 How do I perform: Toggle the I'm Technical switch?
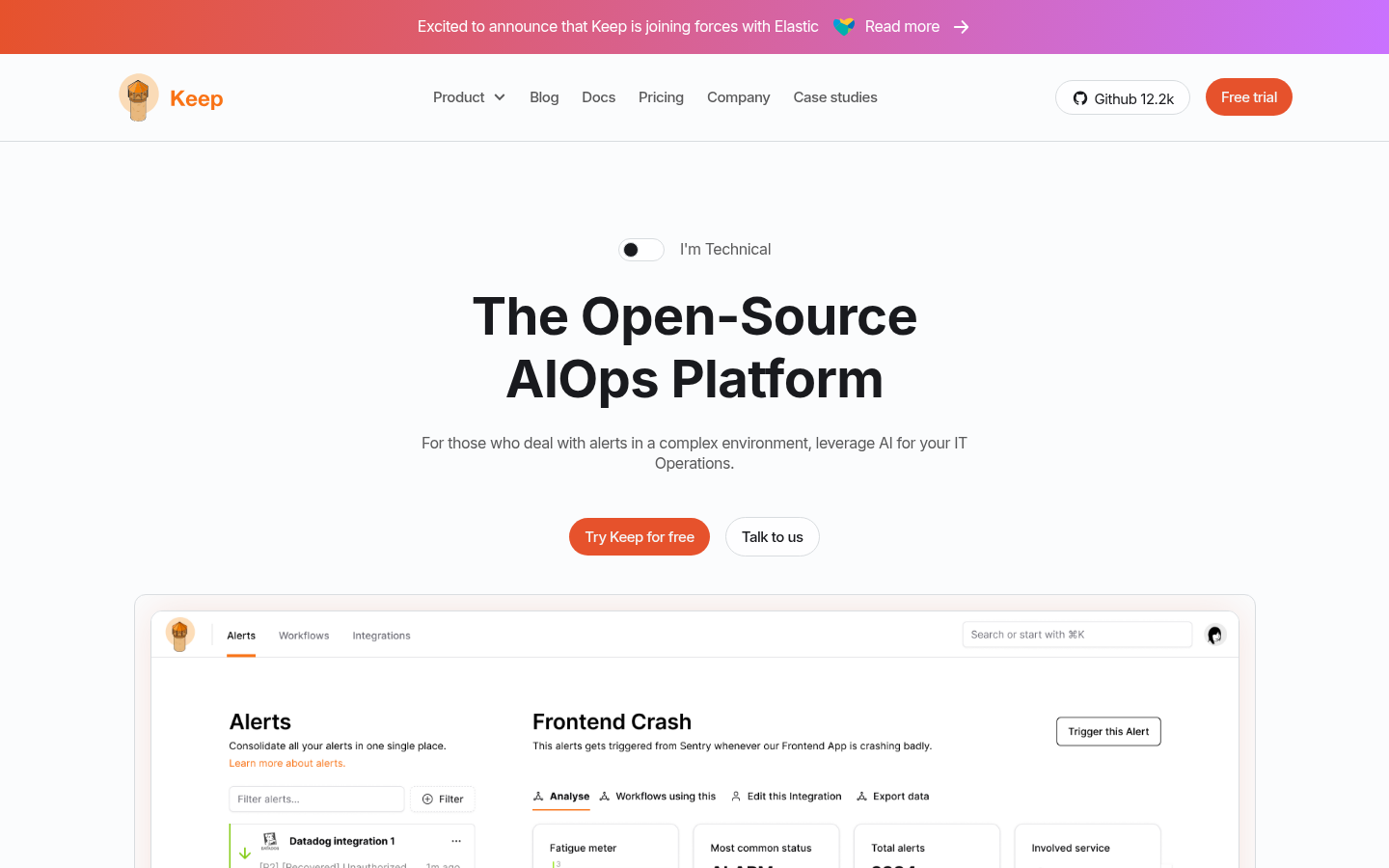[x=641, y=250]
